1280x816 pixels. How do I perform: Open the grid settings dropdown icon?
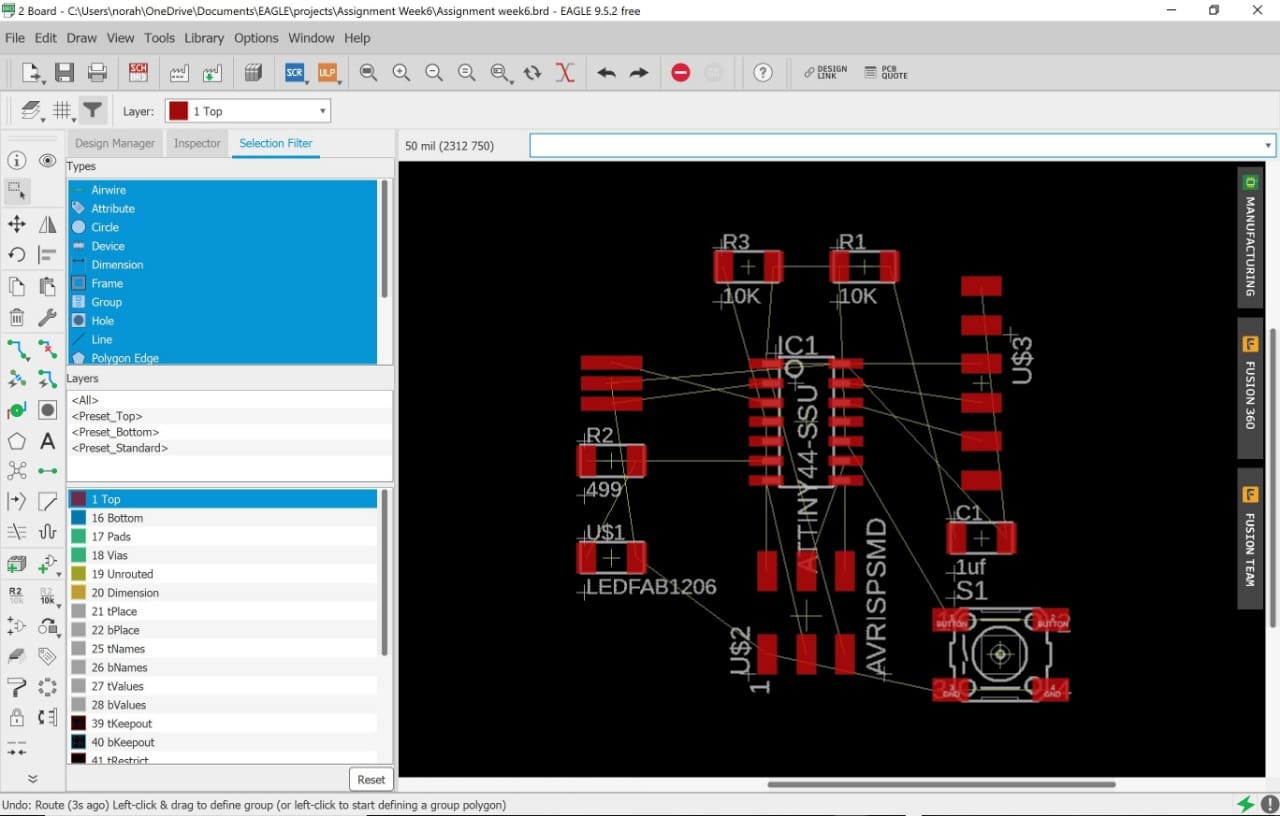[63, 111]
